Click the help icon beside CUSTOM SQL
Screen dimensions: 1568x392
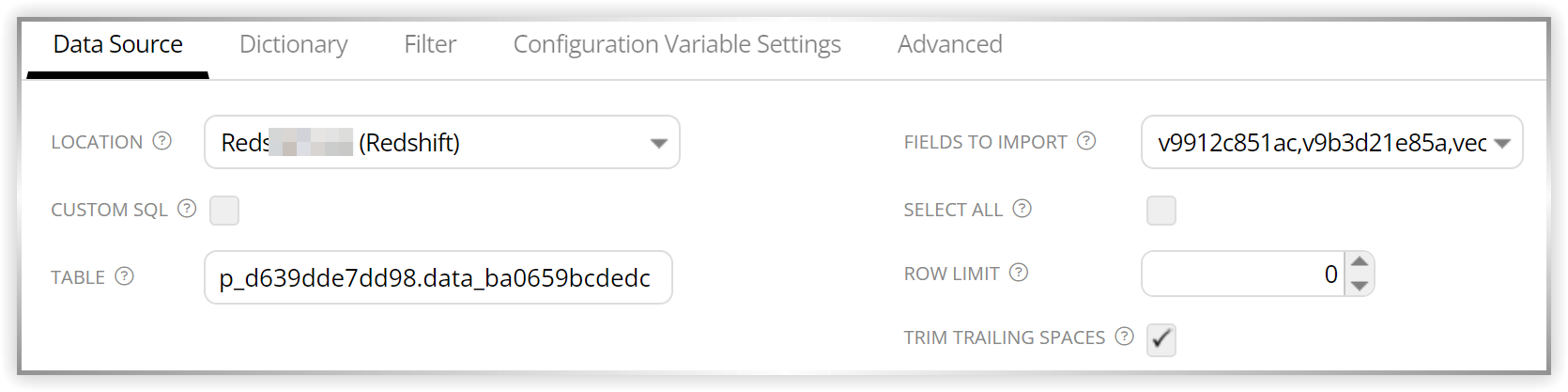coord(187,209)
